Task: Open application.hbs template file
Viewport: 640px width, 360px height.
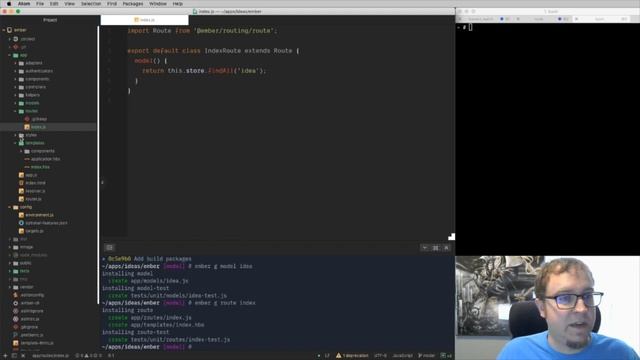Action: tap(45, 159)
